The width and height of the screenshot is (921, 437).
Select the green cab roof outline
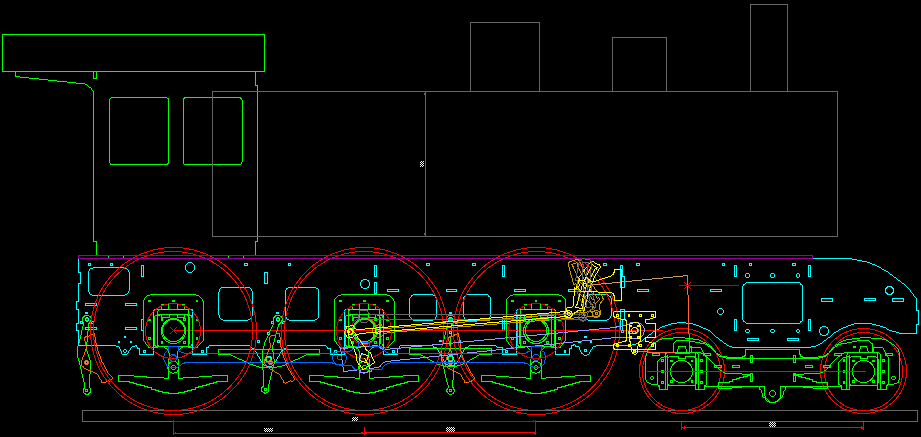(133, 53)
